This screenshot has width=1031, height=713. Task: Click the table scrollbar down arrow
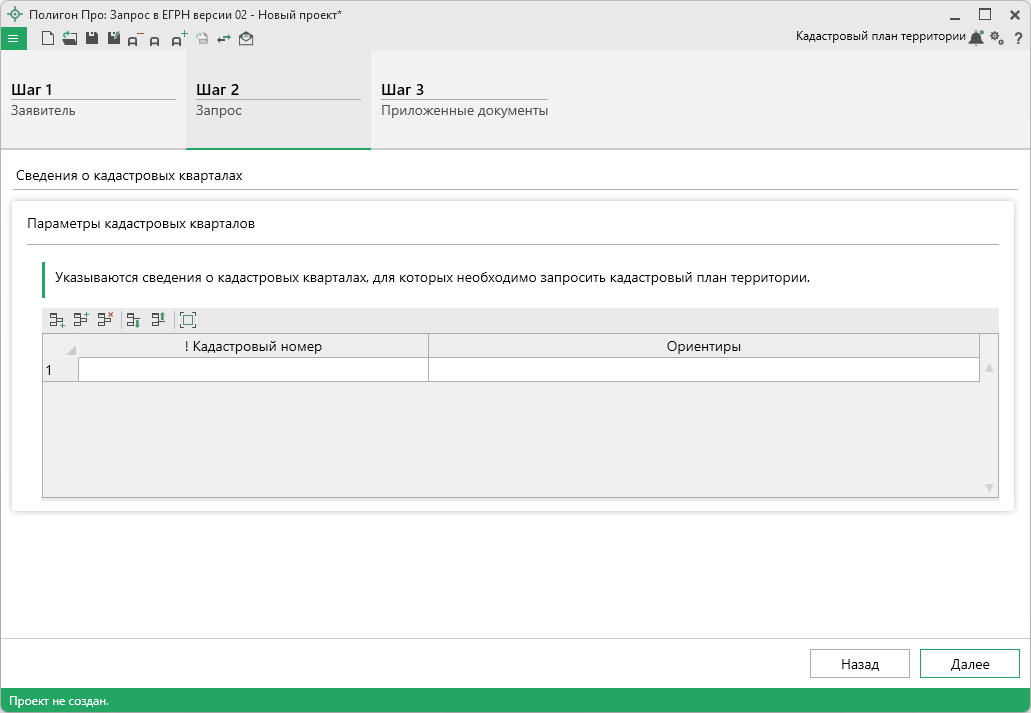(989, 488)
